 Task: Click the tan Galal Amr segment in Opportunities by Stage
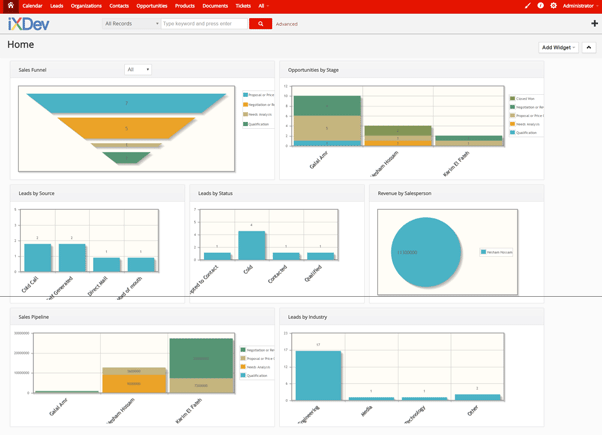point(327,128)
